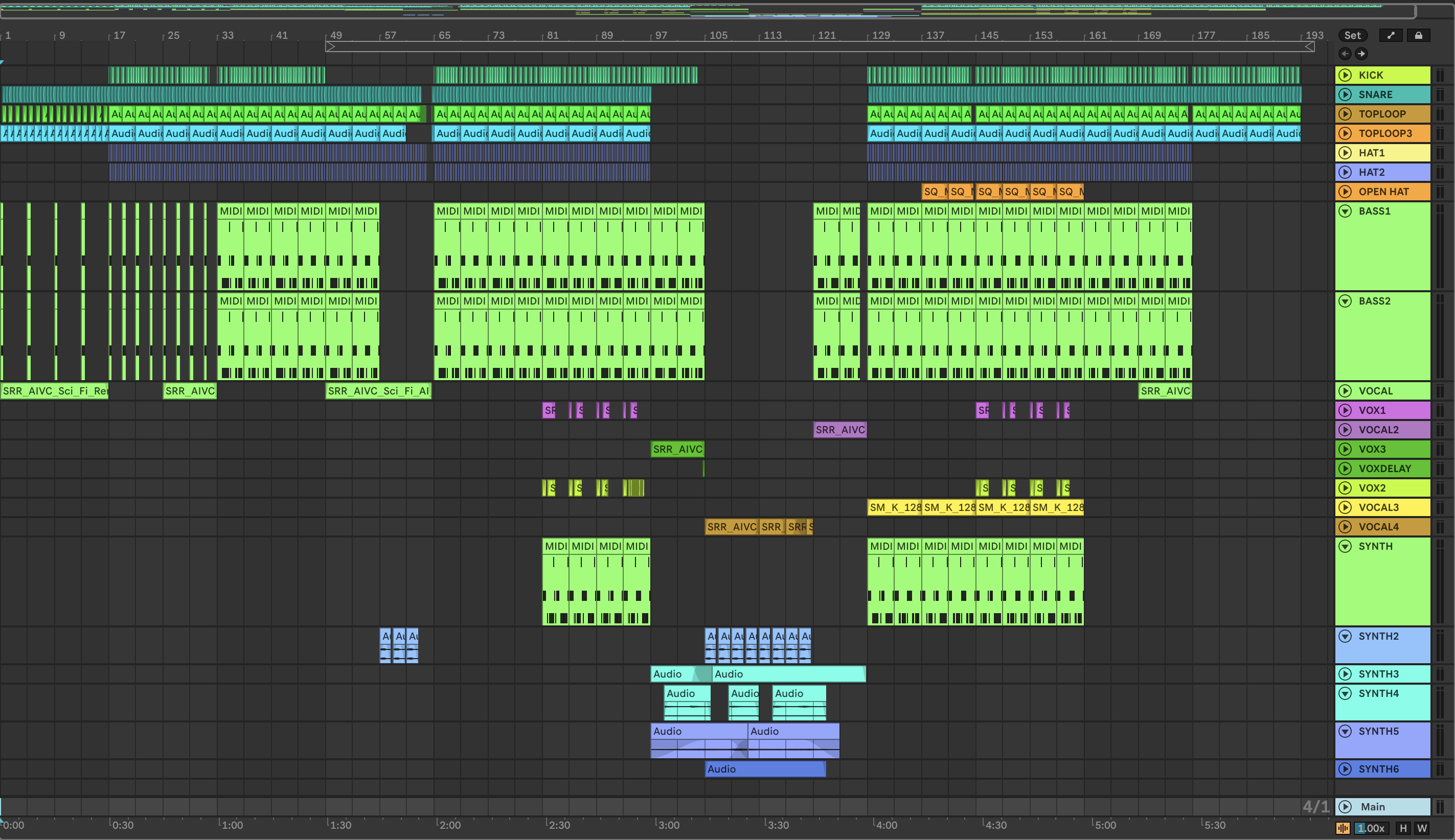Collapse the SYNTH5 track
1455x840 pixels.
tap(1345, 732)
